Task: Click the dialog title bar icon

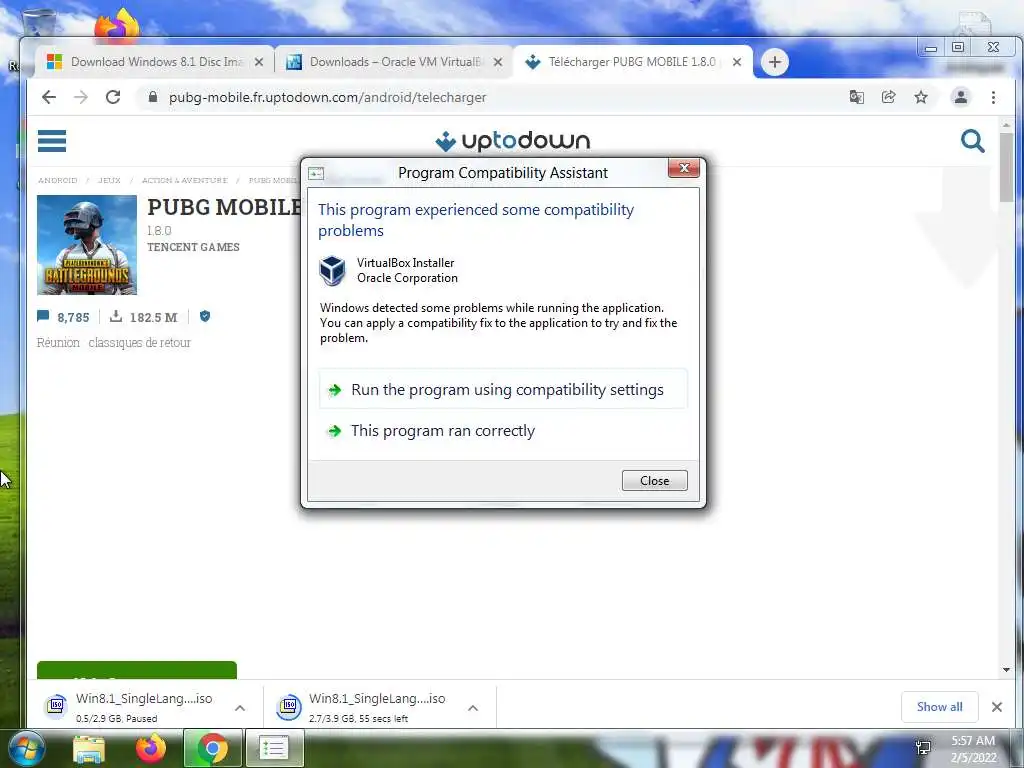Action: coord(316,173)
